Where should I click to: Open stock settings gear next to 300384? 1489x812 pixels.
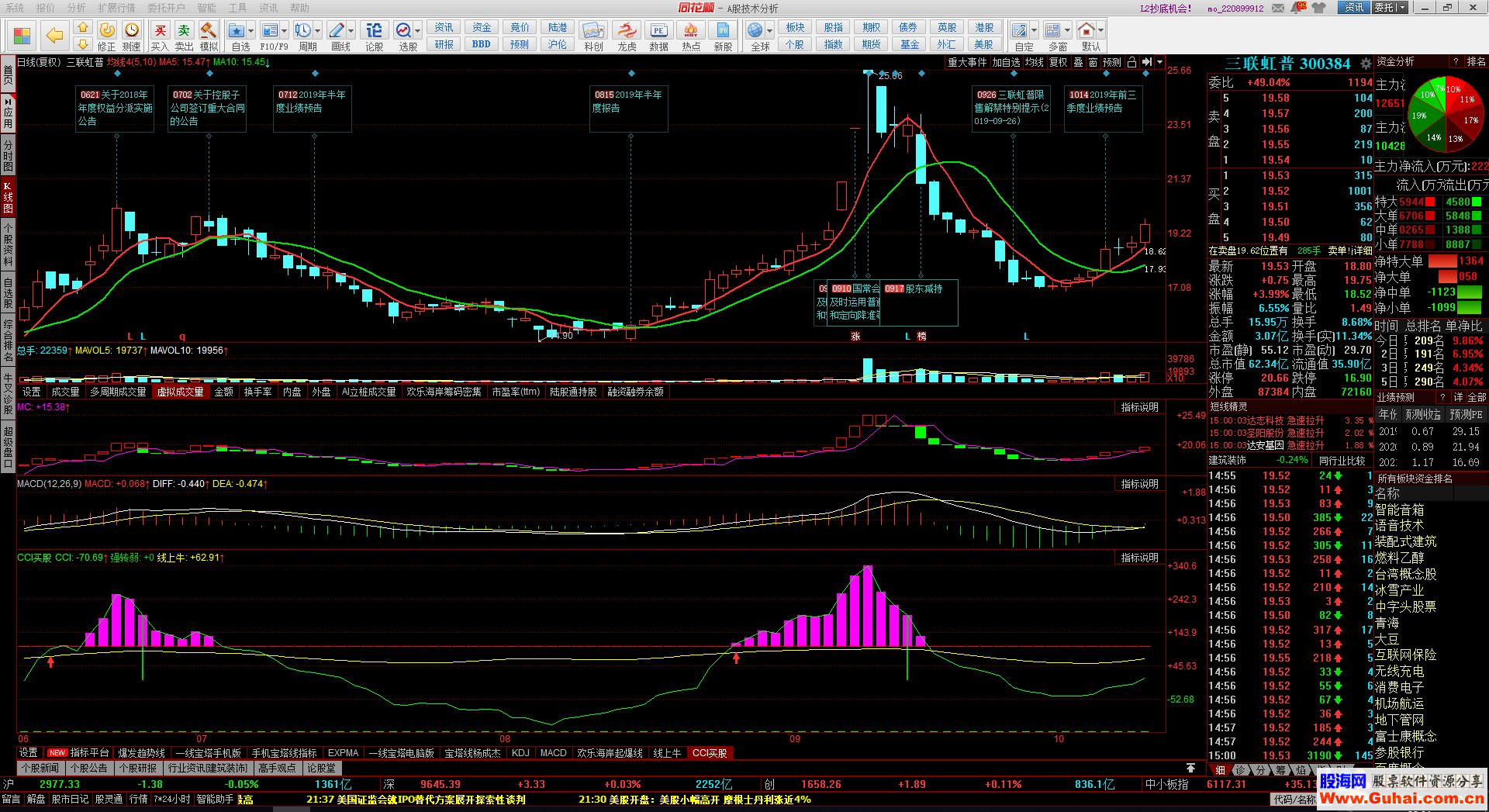(x=1366, y=64)
